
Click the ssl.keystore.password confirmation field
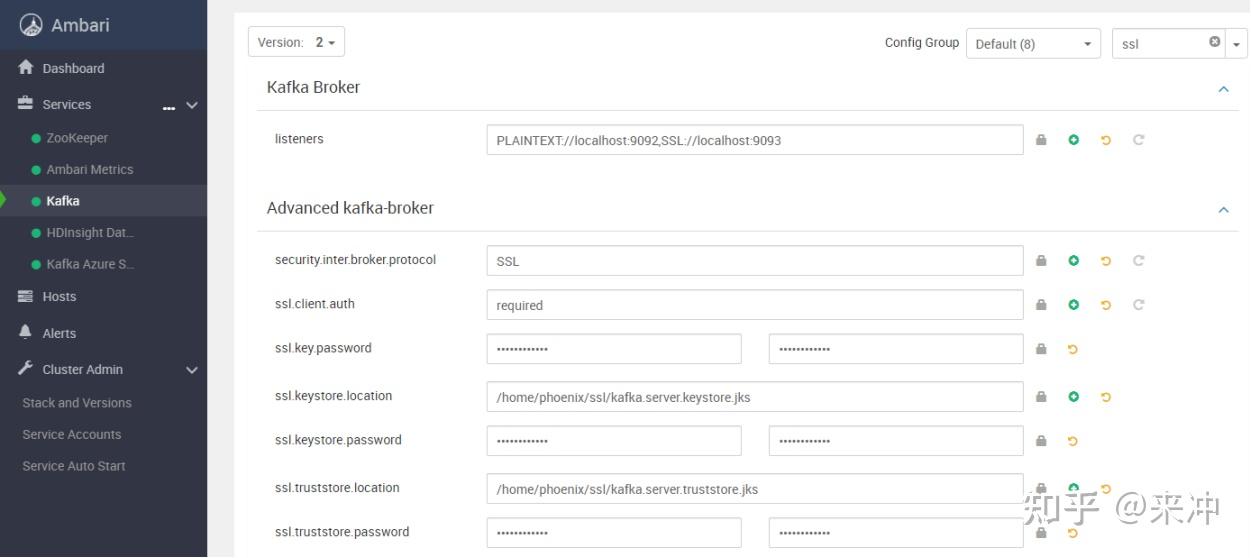pos(896,441)
